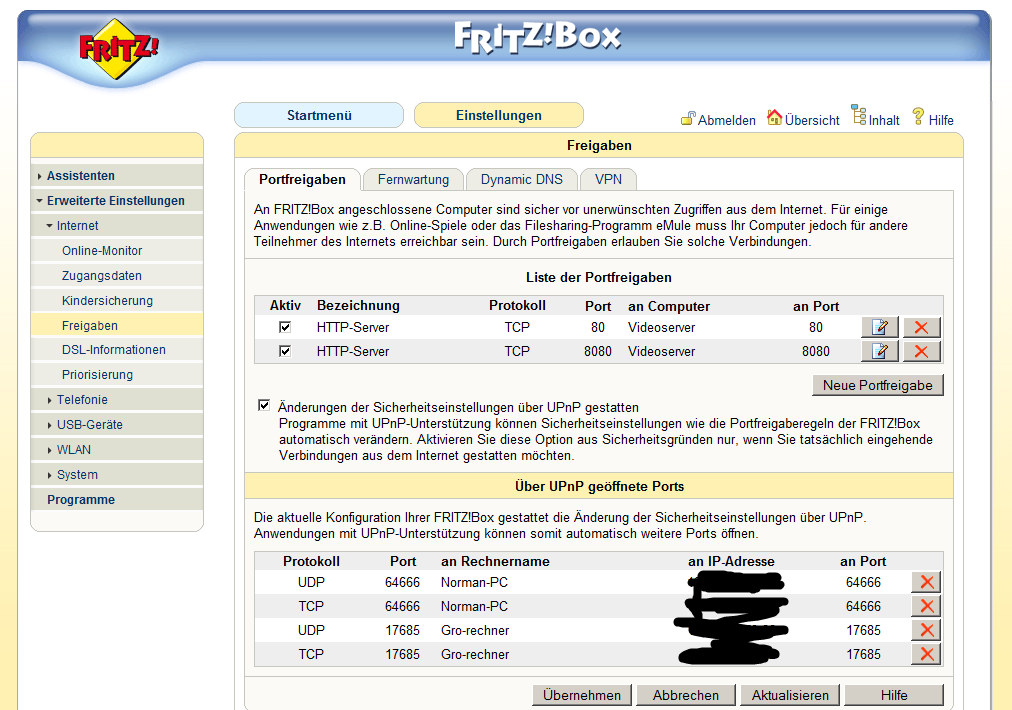The height and width of the screenshot is (710, 1012).
Task: Click Videoserver in port 80 row
Action: click(662, 328)
